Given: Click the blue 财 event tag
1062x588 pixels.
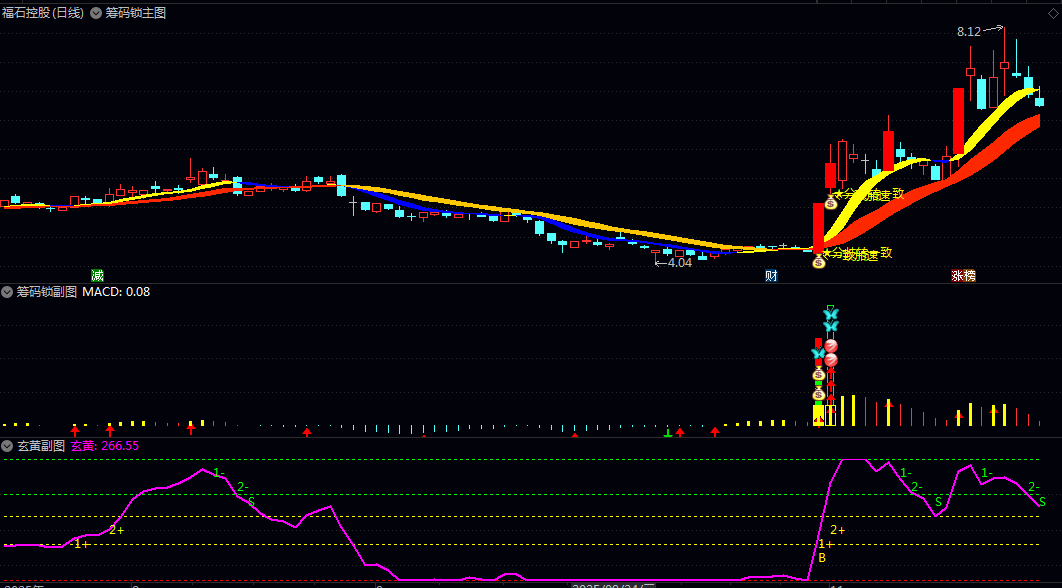Looking at the screenshot, I should point(771,275).
